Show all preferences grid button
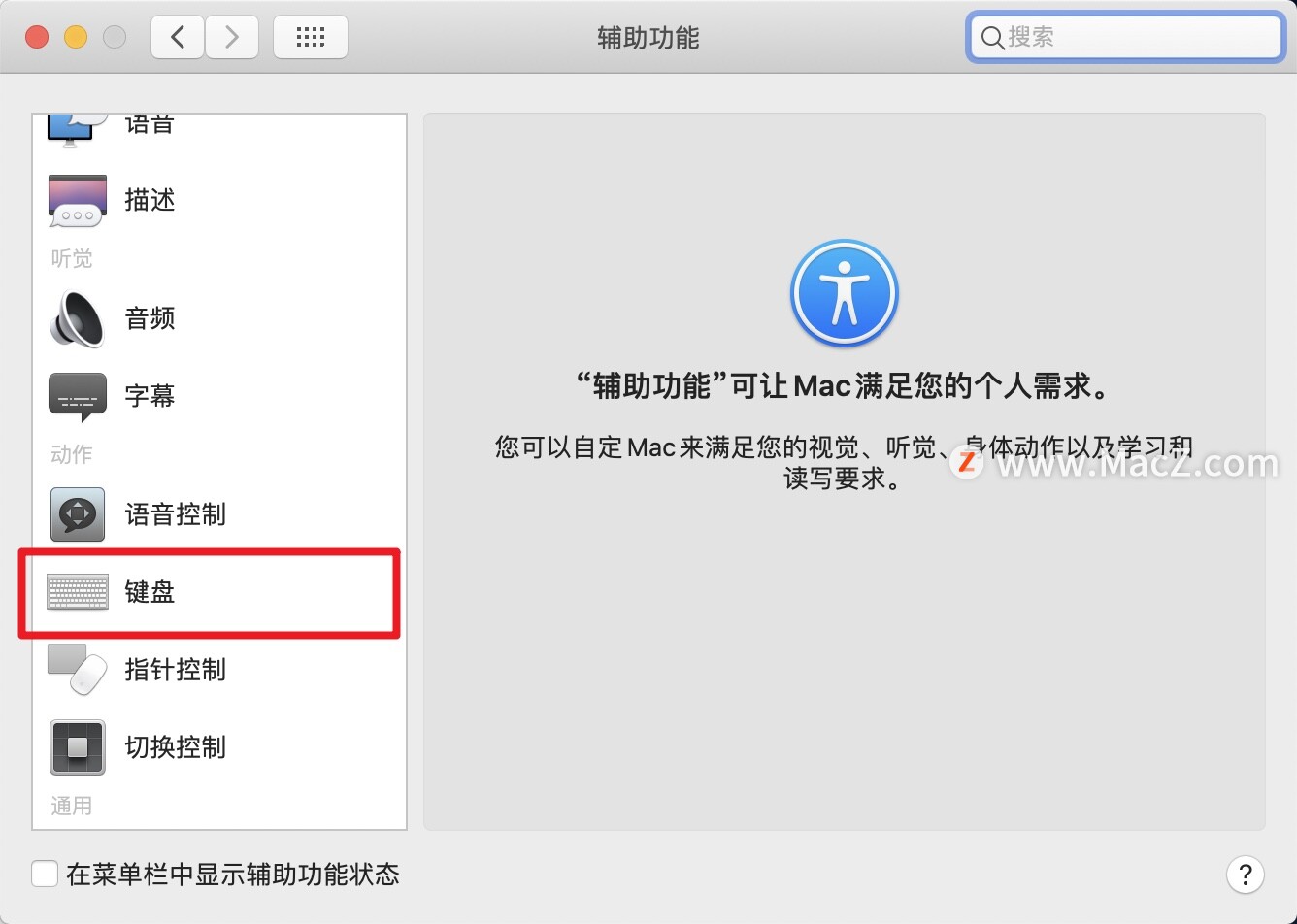Viewport: 1297px width, 924px height. click(311, 38)
